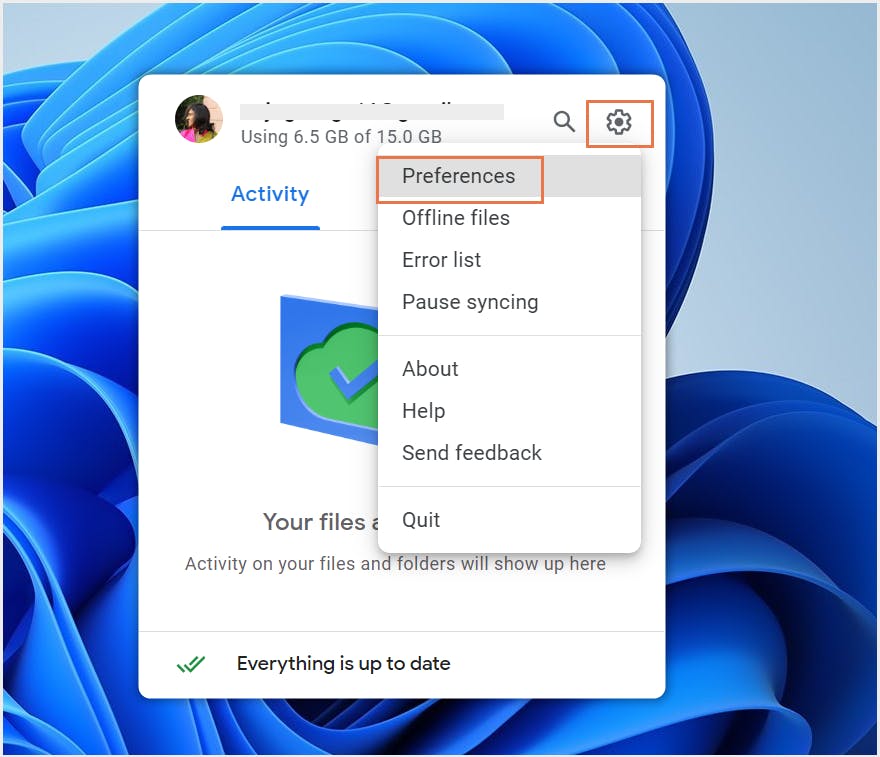880x757 pixels.
Task: Select Send feedback menu item
Action: point(510,453)
